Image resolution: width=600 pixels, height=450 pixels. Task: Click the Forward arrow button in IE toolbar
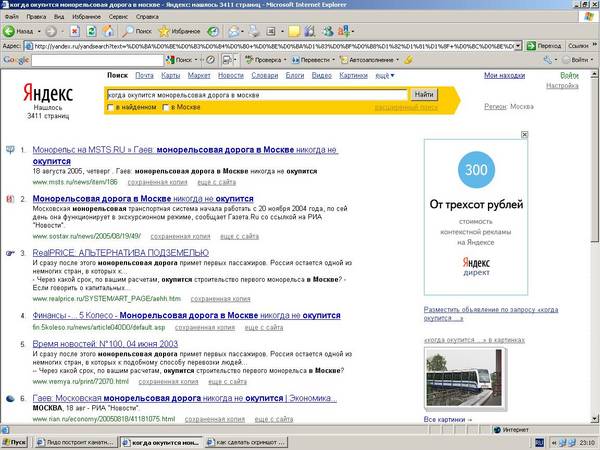tap(51, 31)
